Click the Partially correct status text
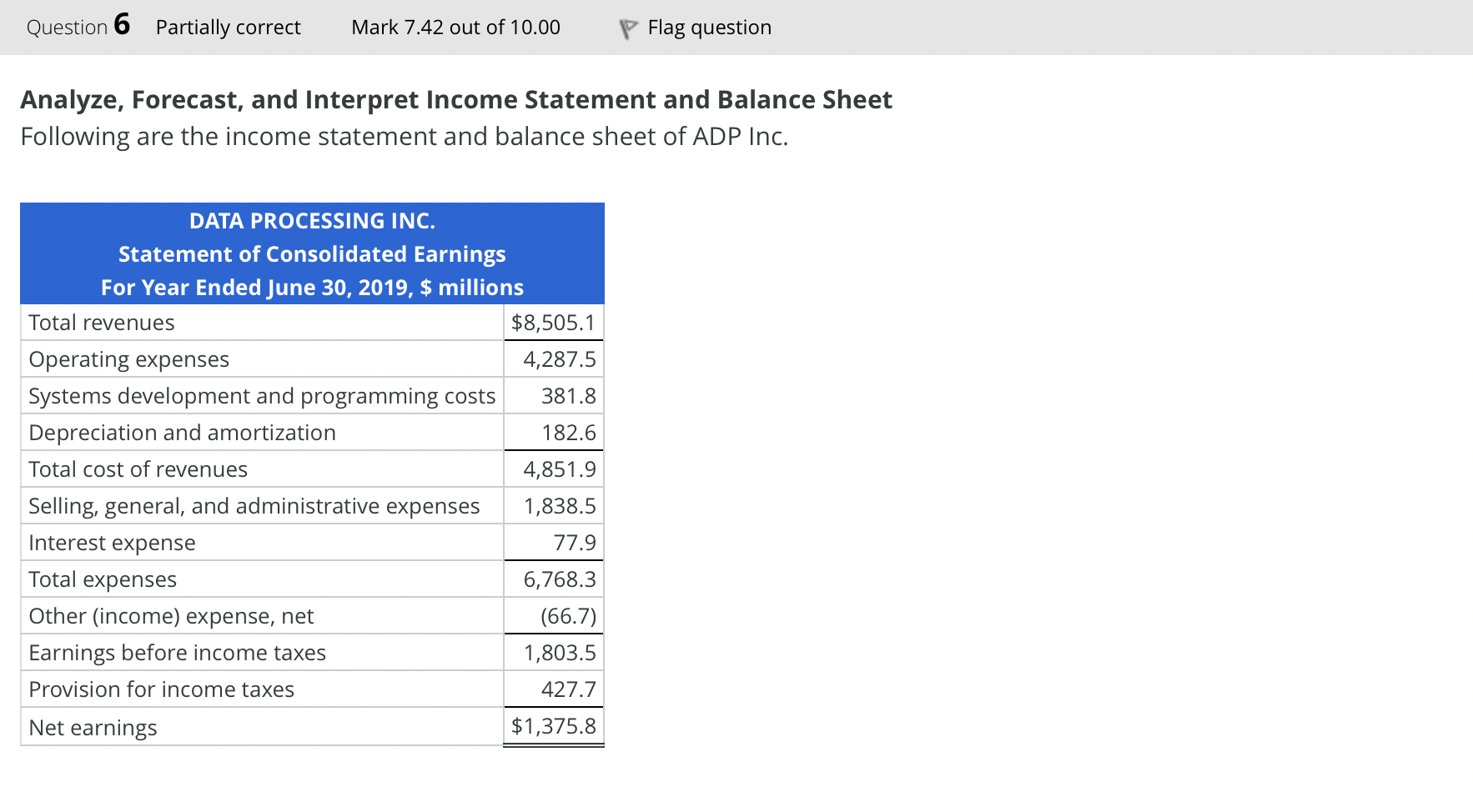This screenshot has height=812, width=1473. point(229,28)
